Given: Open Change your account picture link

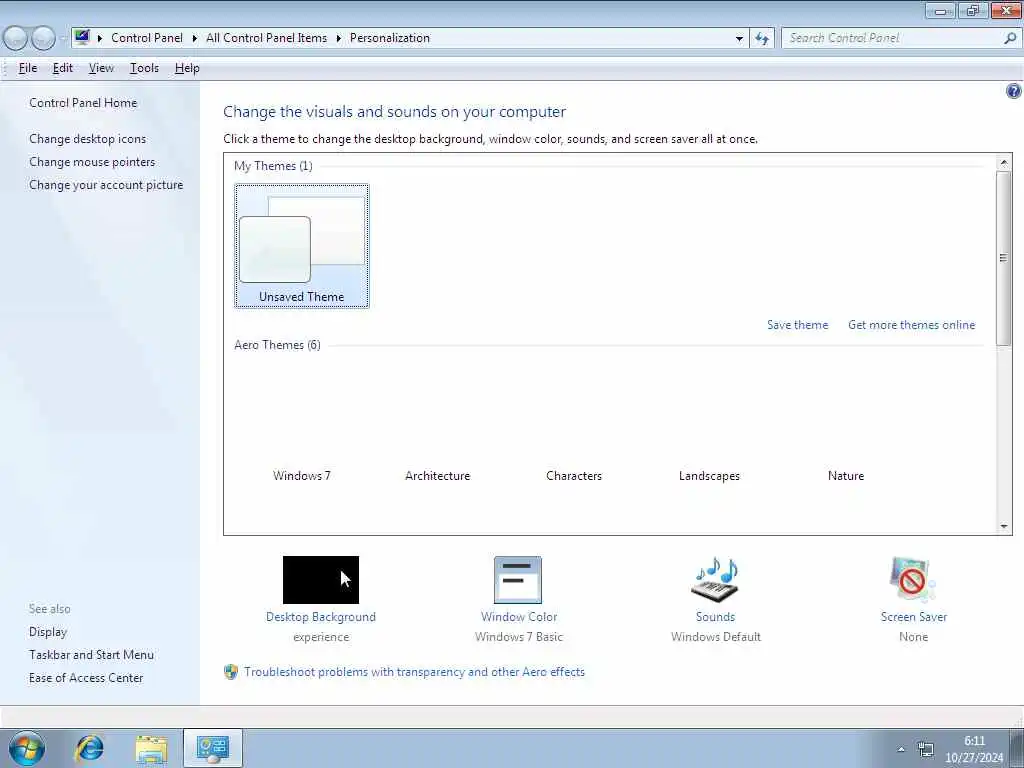Looking at the screenshot, I should 106,185.
